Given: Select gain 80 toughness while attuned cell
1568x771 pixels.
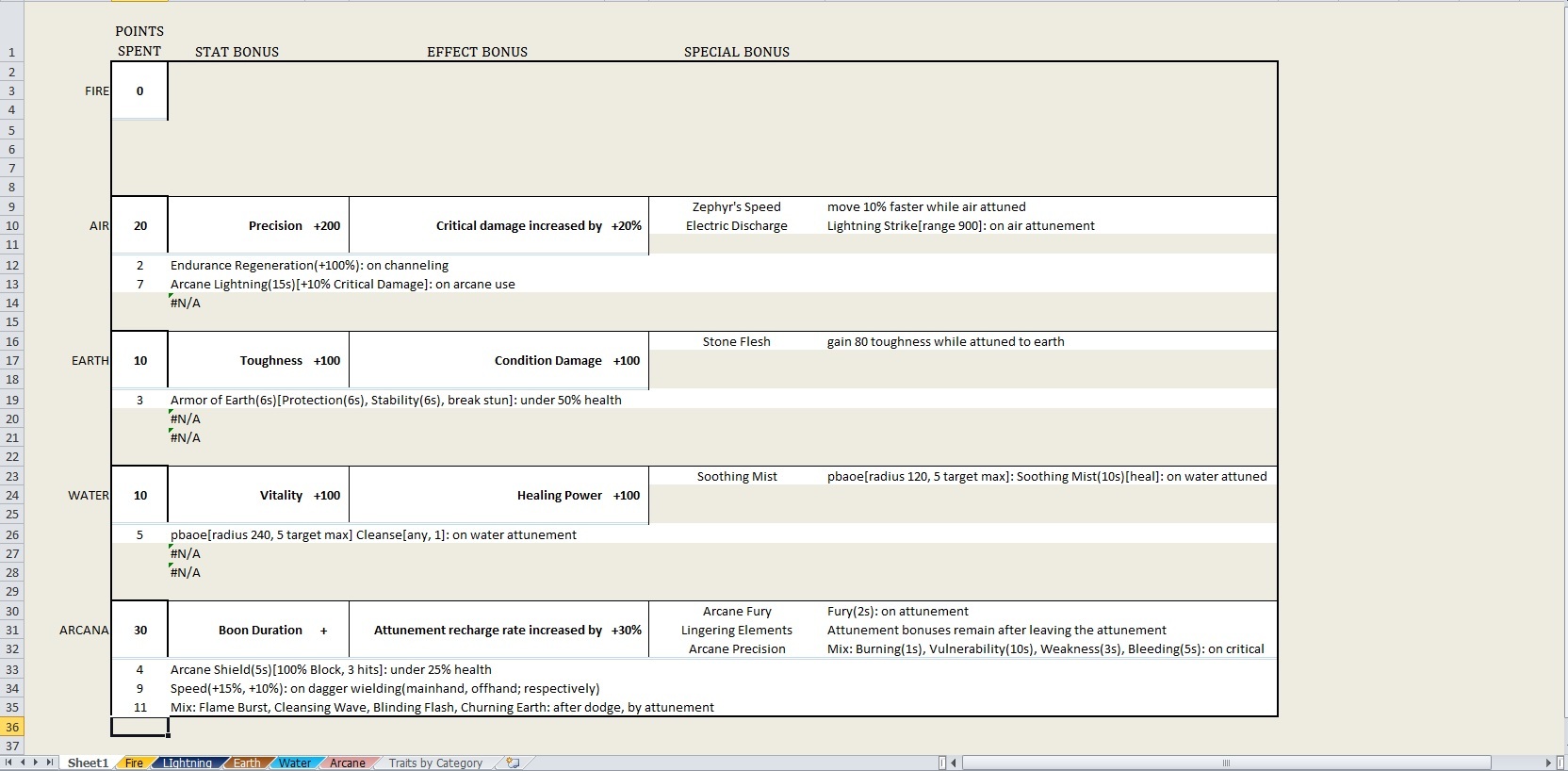Looking at the screenshot, I should (x=946, y=341).
